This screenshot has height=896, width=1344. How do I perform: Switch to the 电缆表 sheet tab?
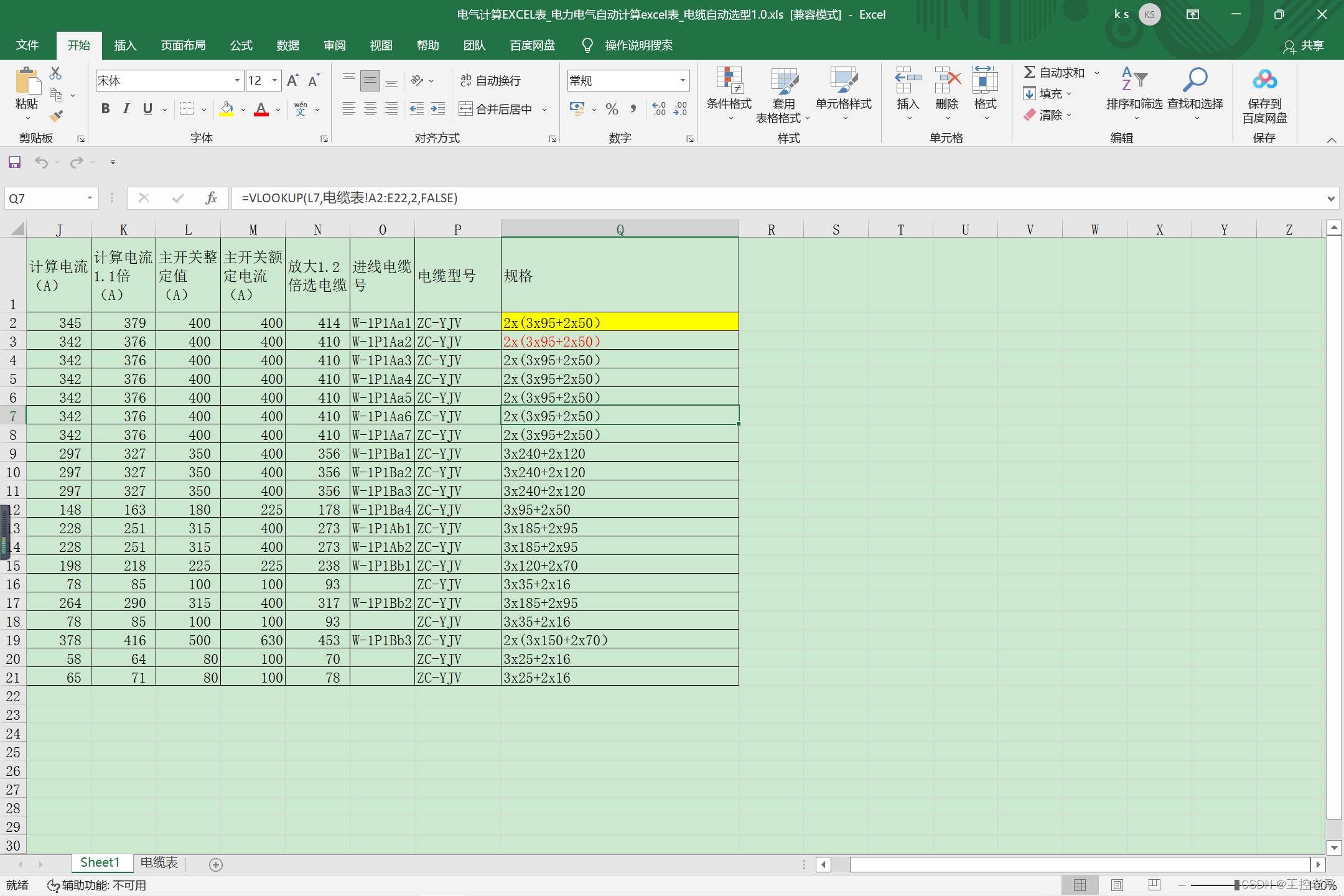[159, 862]
